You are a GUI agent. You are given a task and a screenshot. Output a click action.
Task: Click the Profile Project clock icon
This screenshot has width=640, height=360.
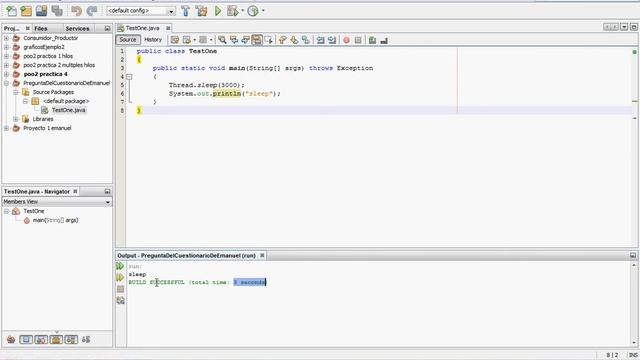tap(253, 11)
